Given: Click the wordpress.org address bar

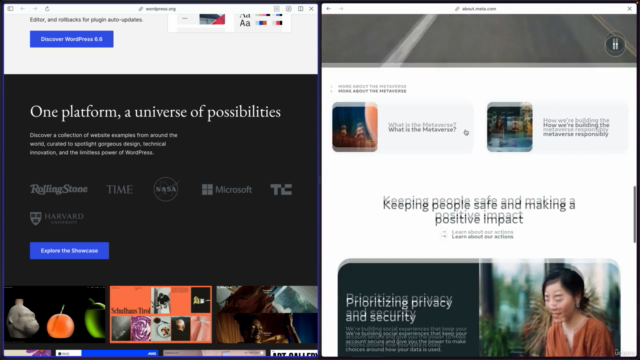Looking at the screenshot, I should [x=158, y=9].
